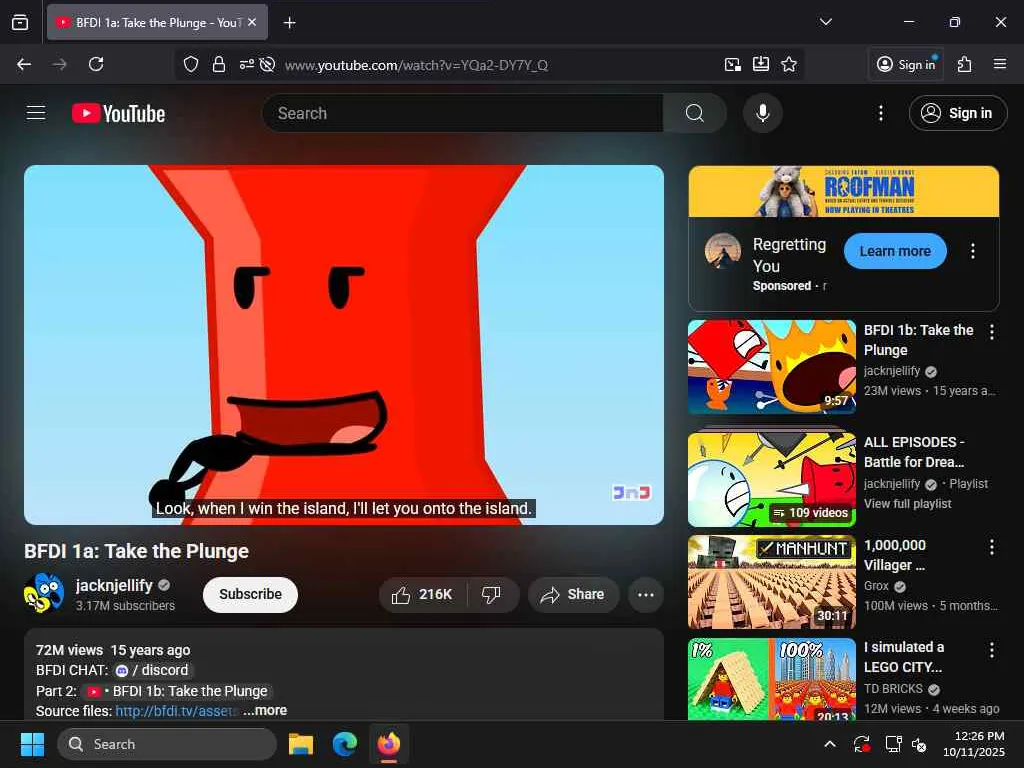Click autoplay blocked icon in address bar
The width and height of the screenshot is (1024, 768).
tap(267, 64)
